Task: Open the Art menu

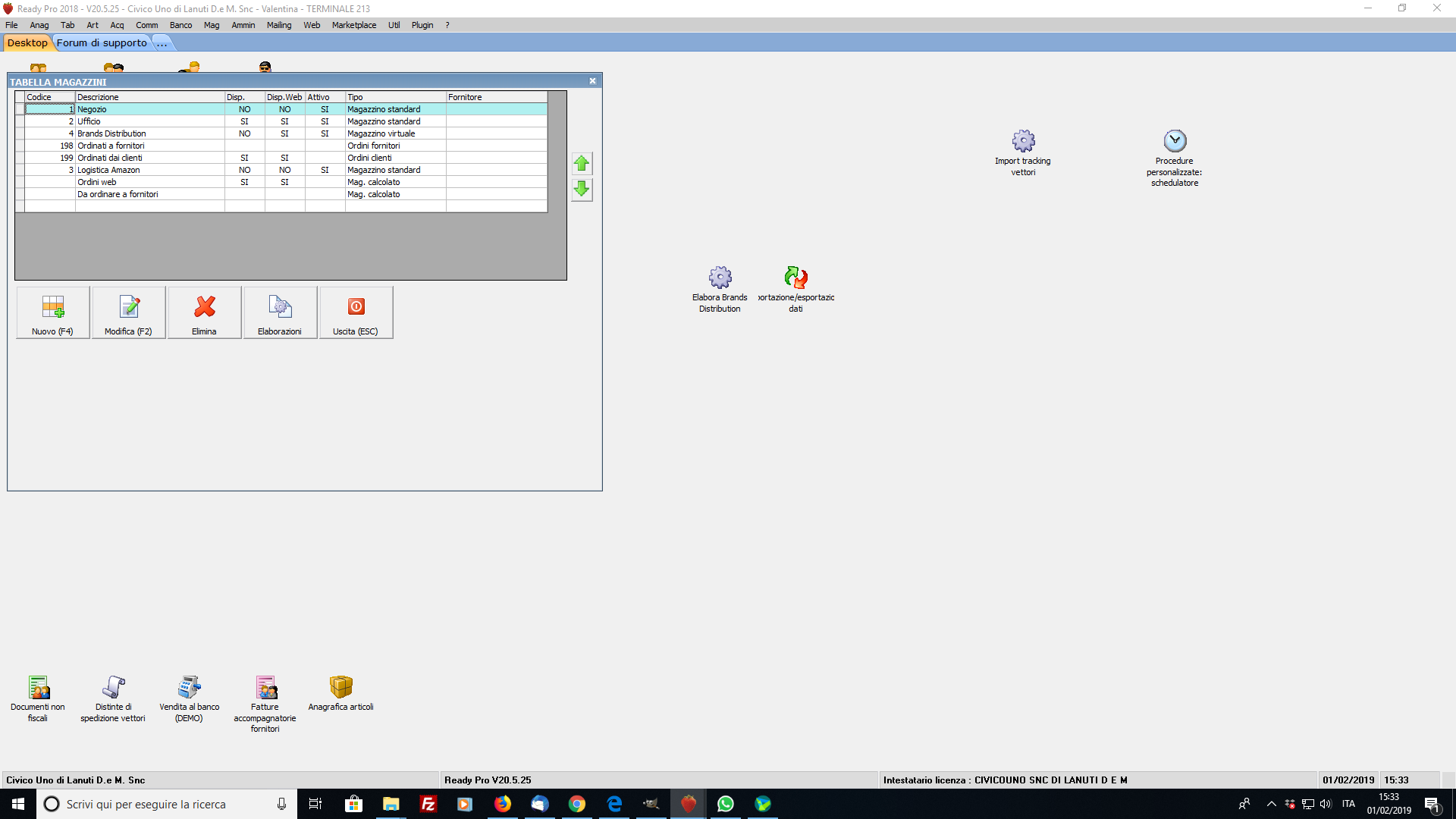Action: (93, 25)
